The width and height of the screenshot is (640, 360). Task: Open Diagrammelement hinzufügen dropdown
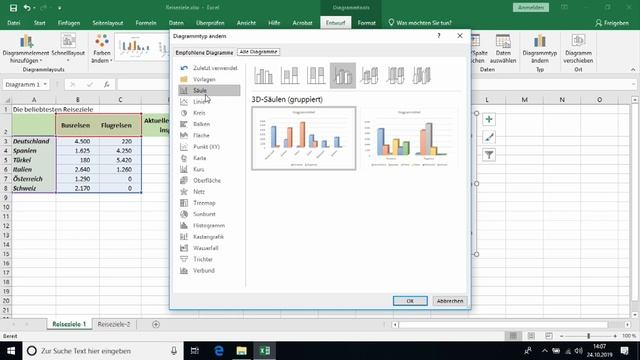[x=26, y=49]
